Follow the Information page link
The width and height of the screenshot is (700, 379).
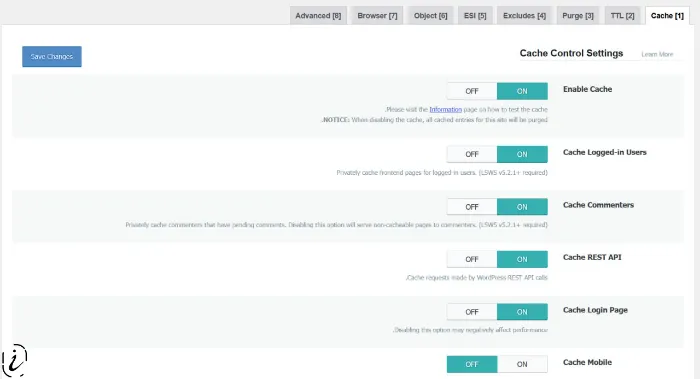point(446,109)
